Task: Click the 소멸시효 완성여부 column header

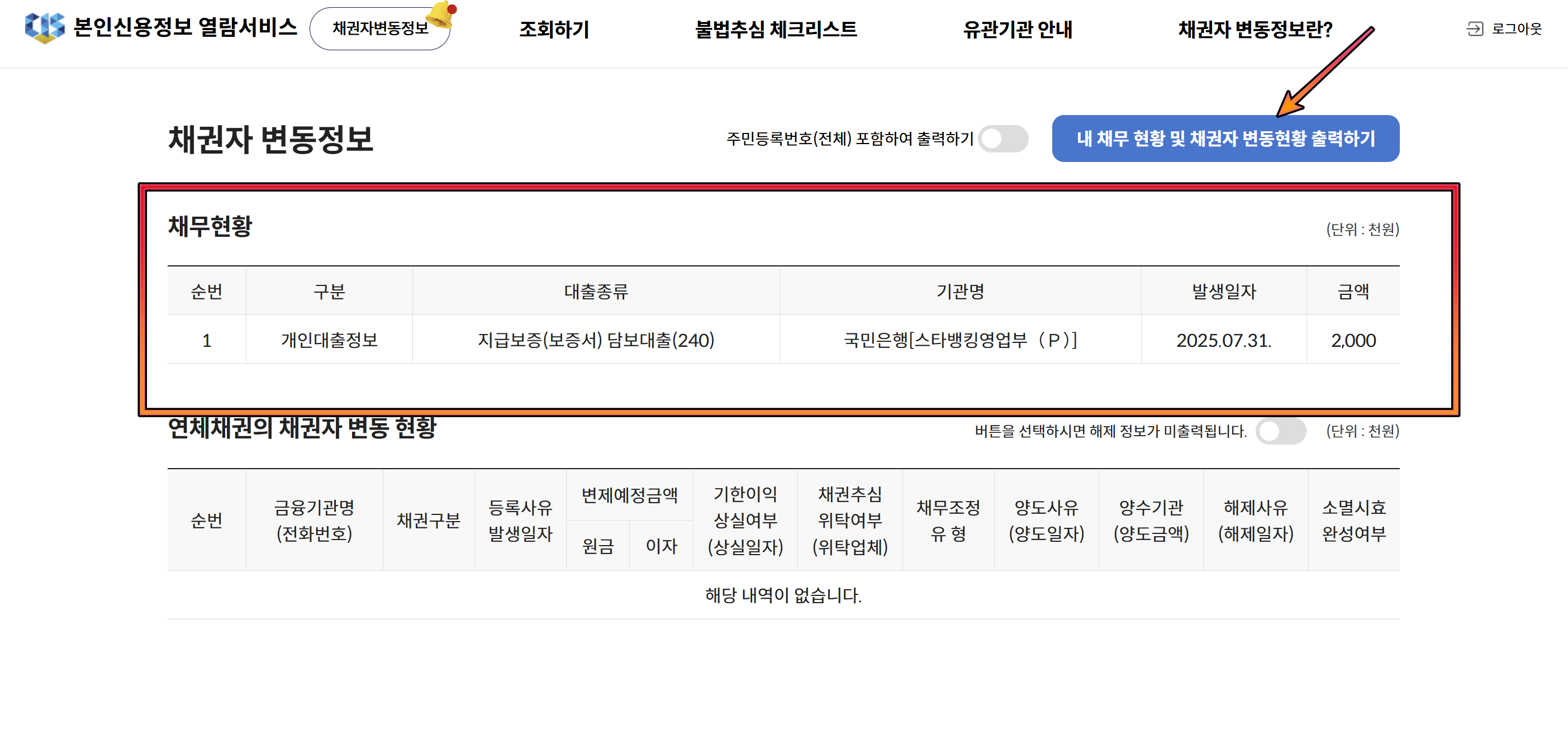Action: (1353, 520)
